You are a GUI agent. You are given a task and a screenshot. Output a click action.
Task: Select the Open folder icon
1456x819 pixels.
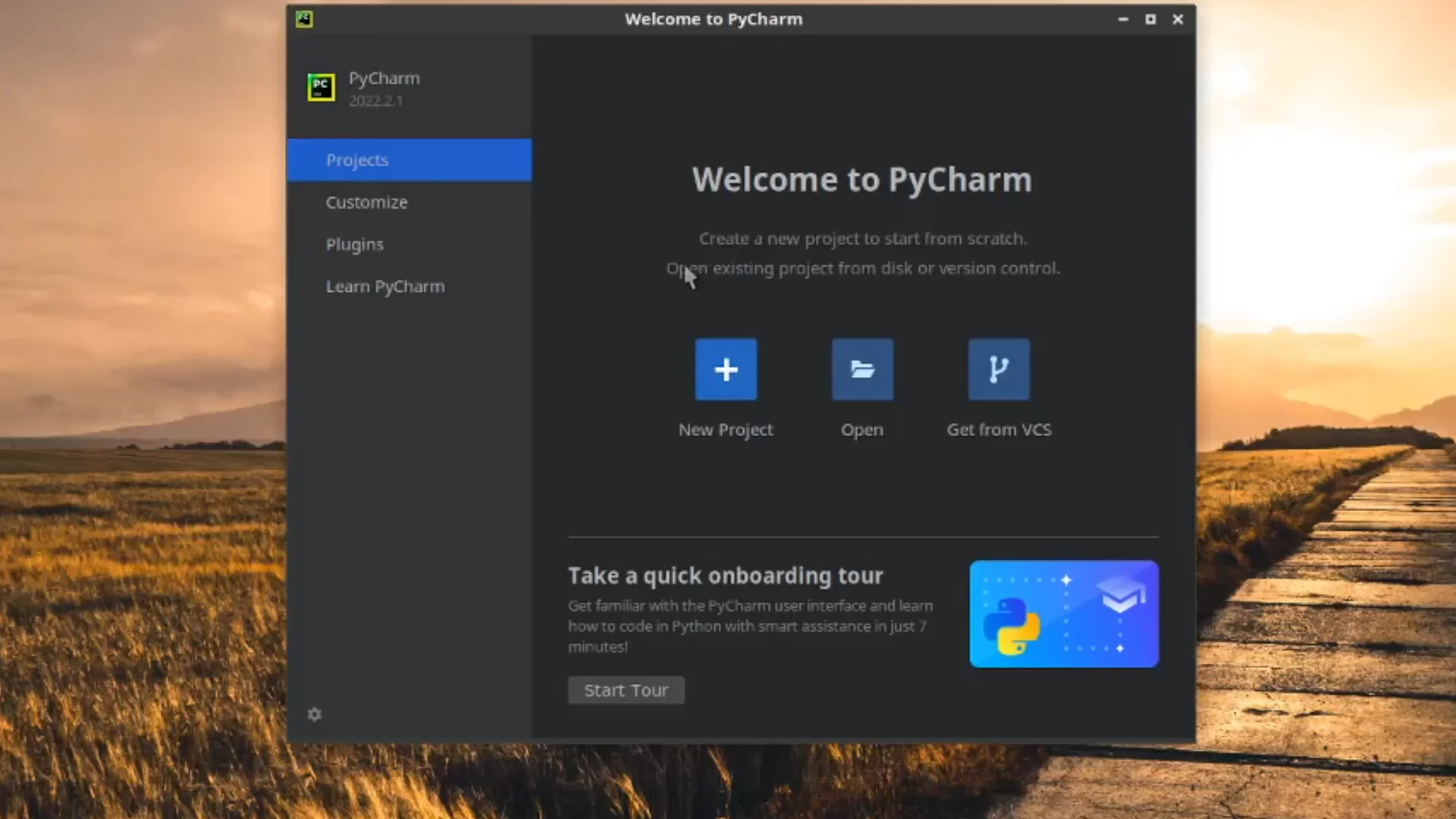(x=862, y=369)
